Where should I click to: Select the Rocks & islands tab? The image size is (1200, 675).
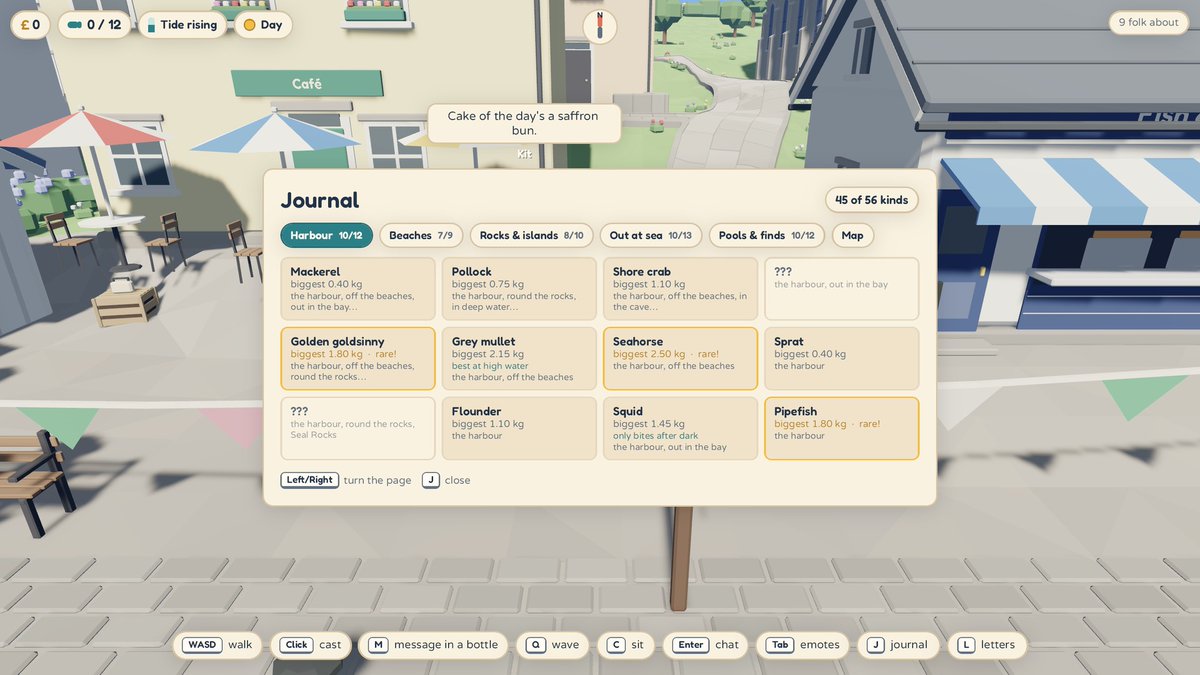tap(531, 236)
